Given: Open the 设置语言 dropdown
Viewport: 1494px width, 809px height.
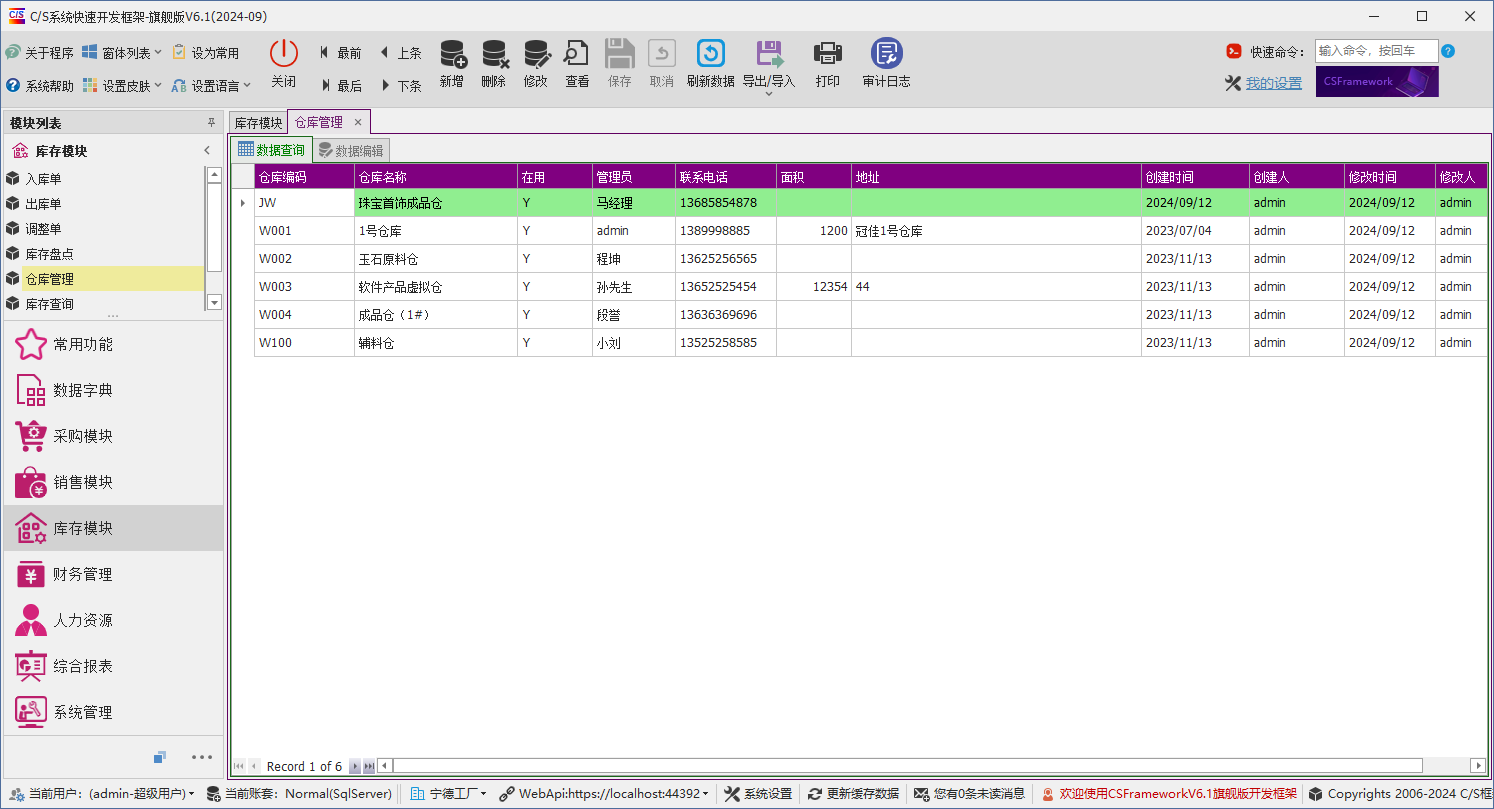Looking at the screenshot, I should (211, 86).
